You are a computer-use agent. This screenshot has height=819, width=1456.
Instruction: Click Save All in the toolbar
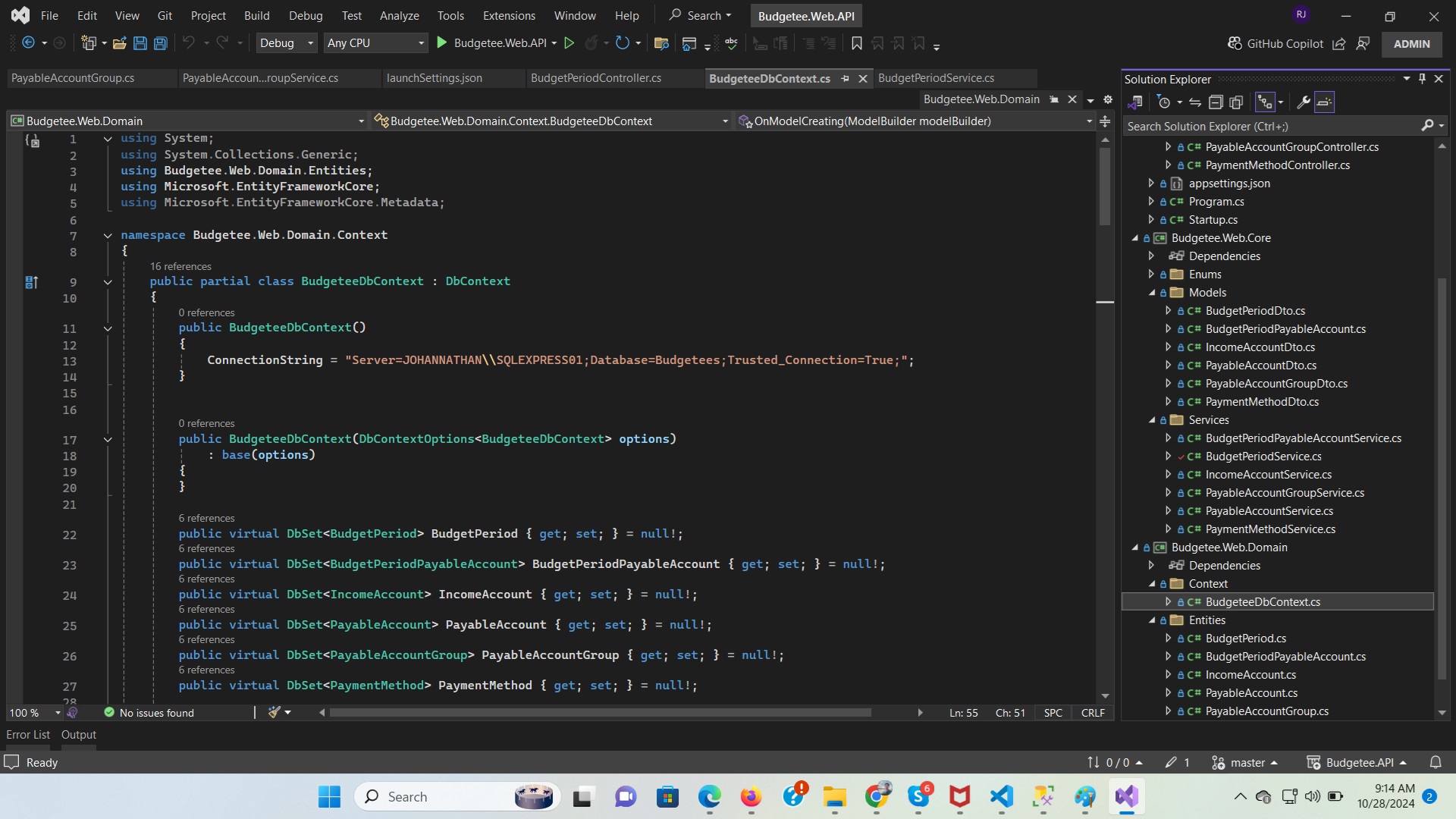pyautogui.click(x=160, y=43)
